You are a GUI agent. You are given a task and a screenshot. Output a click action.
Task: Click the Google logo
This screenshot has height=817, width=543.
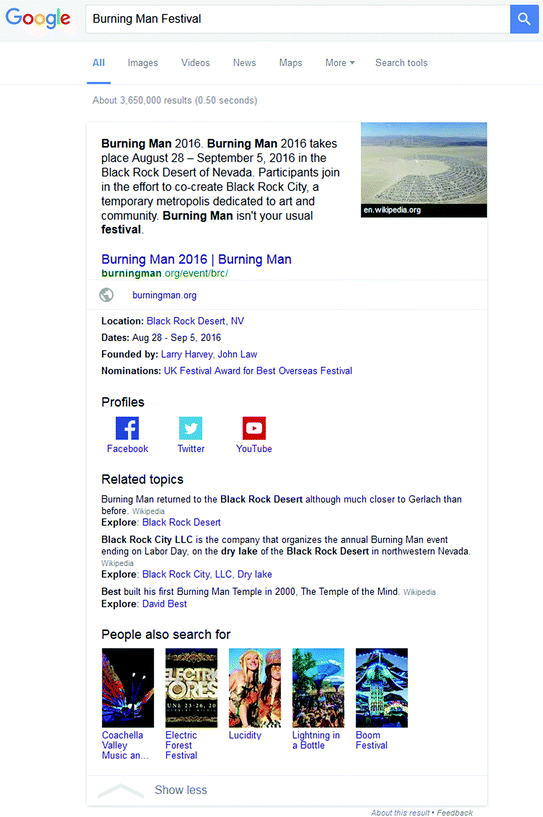click(x=38, y=19)
